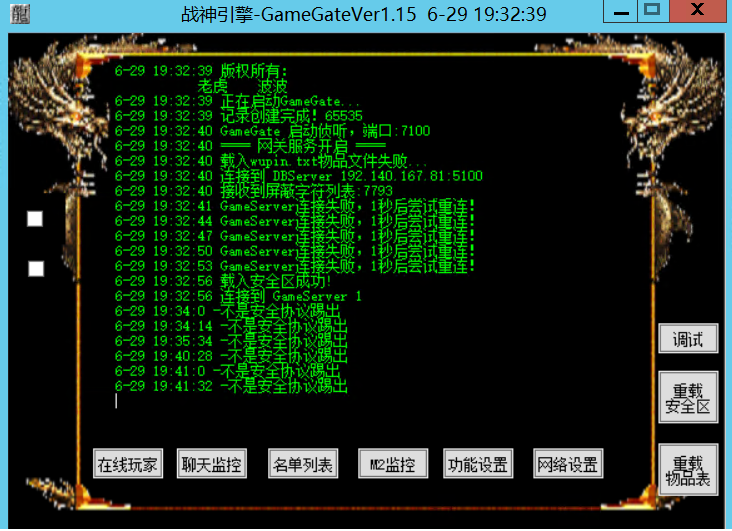Minimize the GameGate window
732x531 pixels.
pos(620,11)
